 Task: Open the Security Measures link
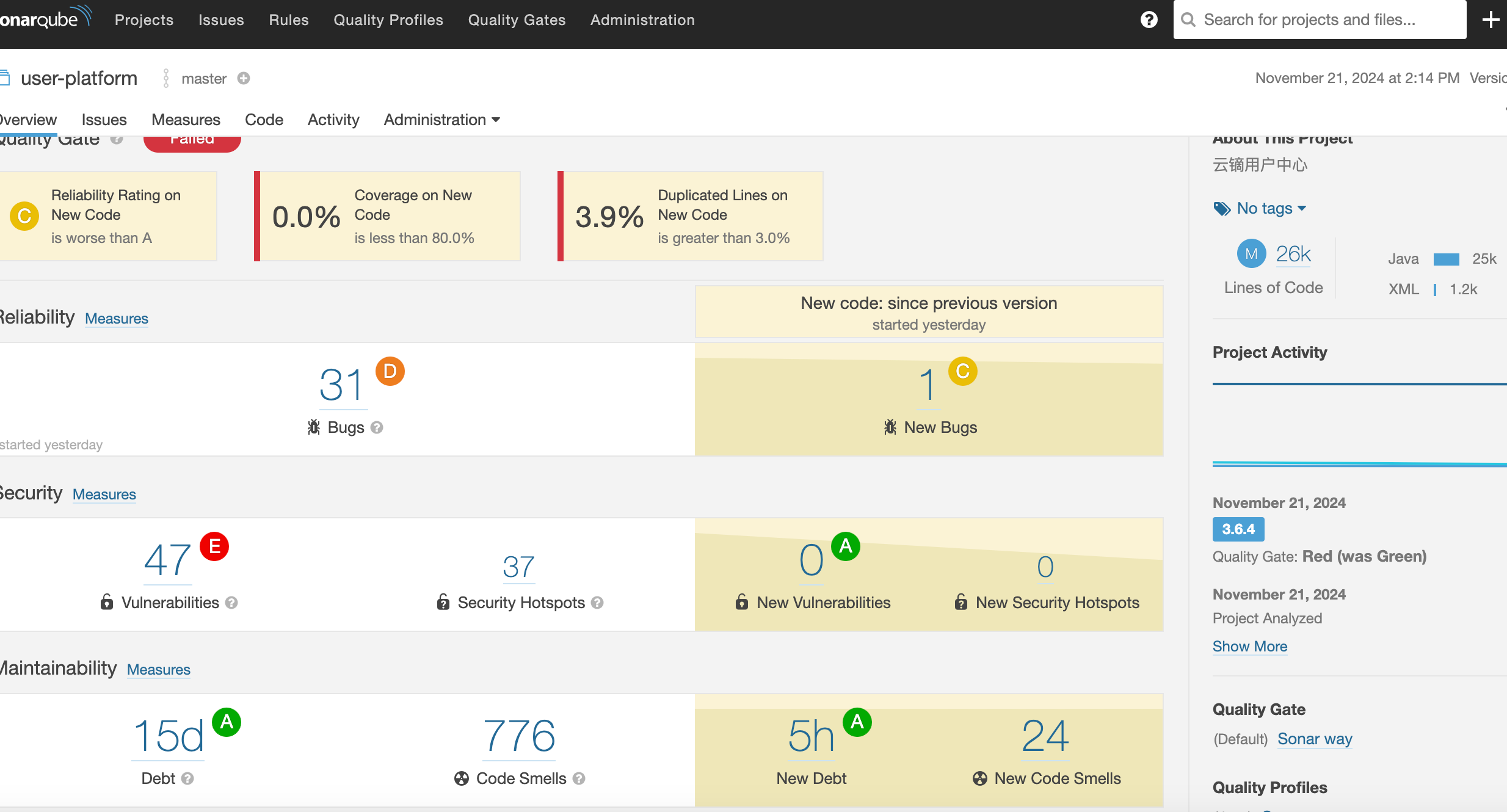pyautogui.click(x=104, y=494)
